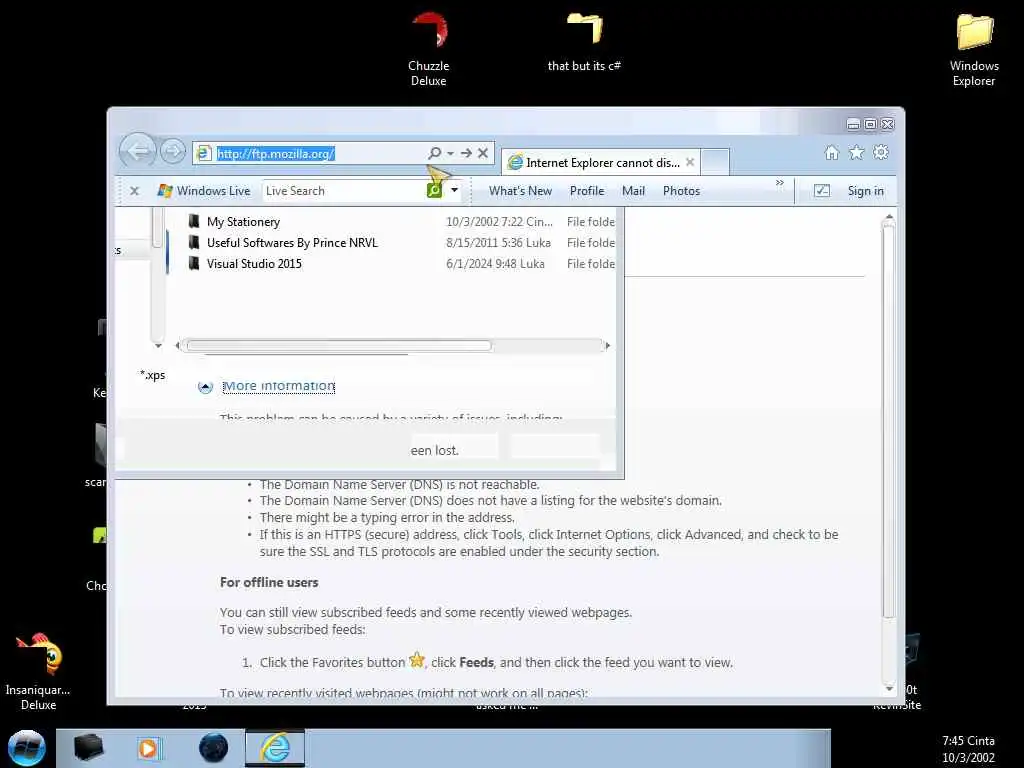The image size is (1024, 768).
Task: Minimize the Internet Explorer window
Action: 853,124
